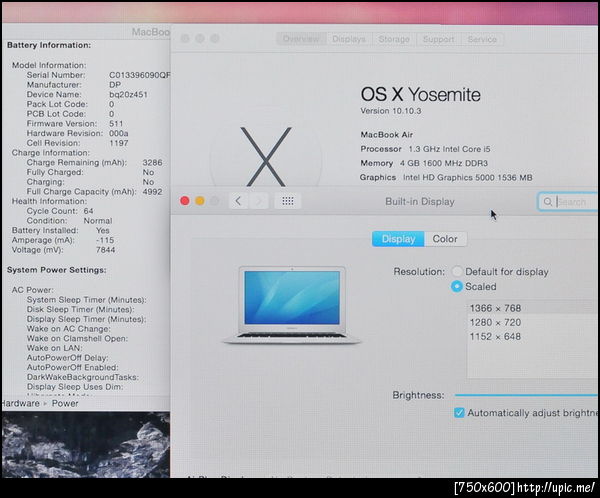
Task: Click Graphics Intel HD Graphics 5000 line
Action: [x=446, y=177]
